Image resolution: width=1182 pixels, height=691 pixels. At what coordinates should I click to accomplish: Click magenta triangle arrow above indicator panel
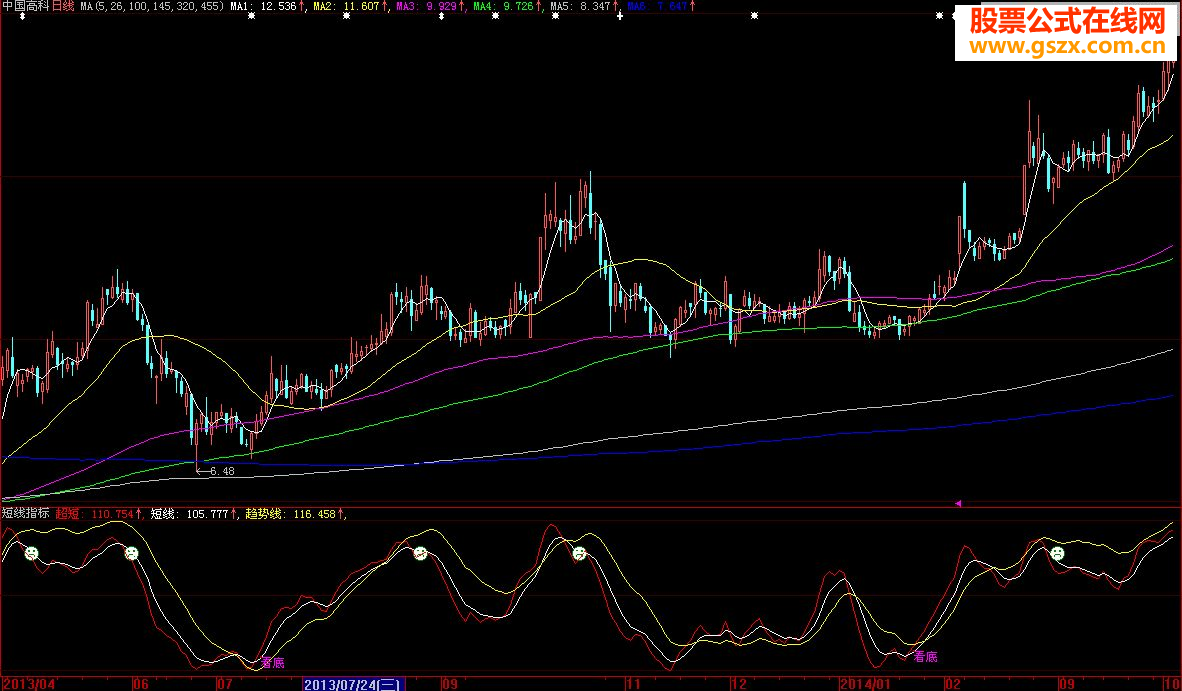959,503
